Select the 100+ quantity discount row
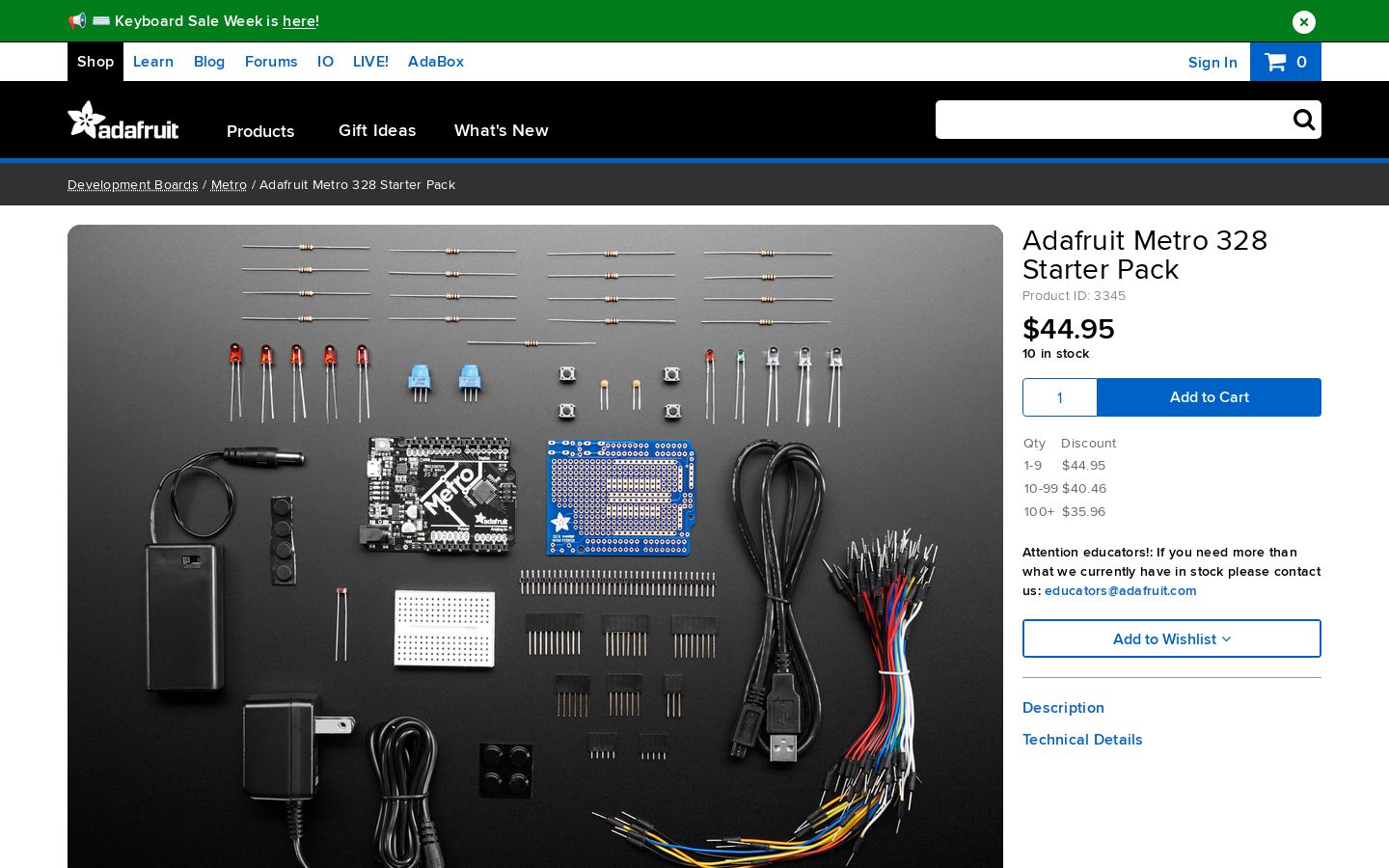1389x868 pixels. [1065, 512]
